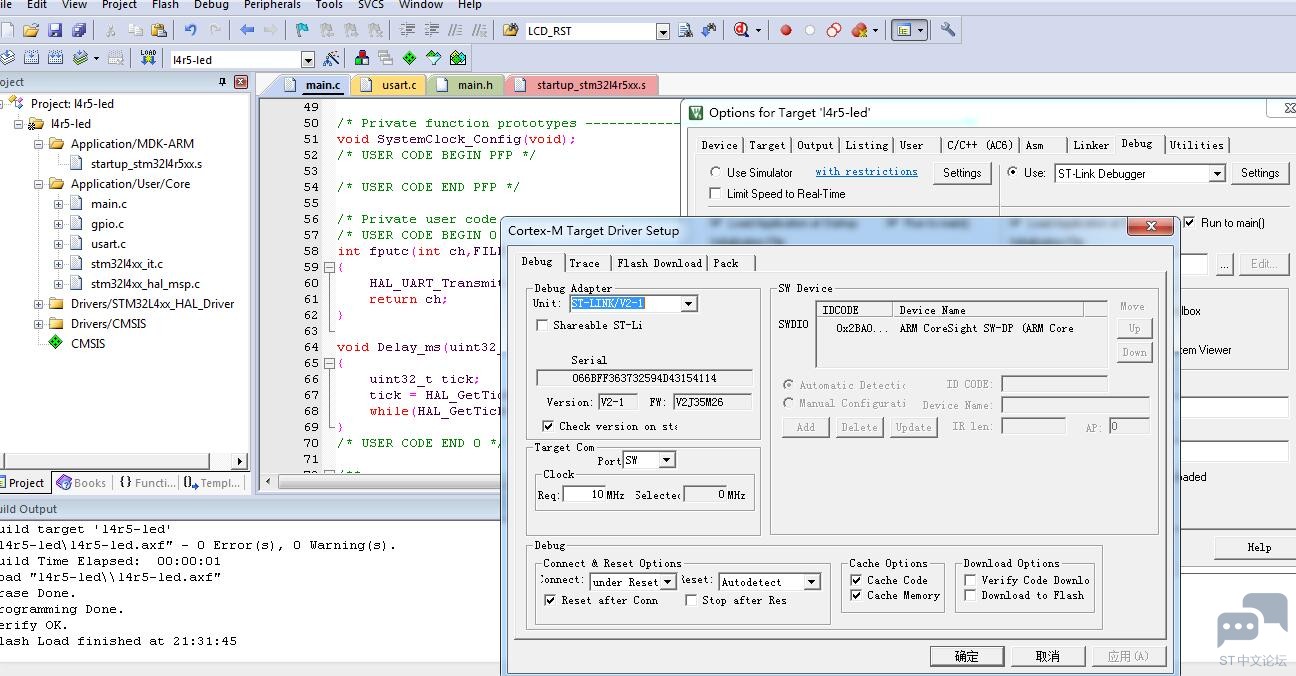
Task: Open the l4r5-led target dropdown
Action: (308, 59)
